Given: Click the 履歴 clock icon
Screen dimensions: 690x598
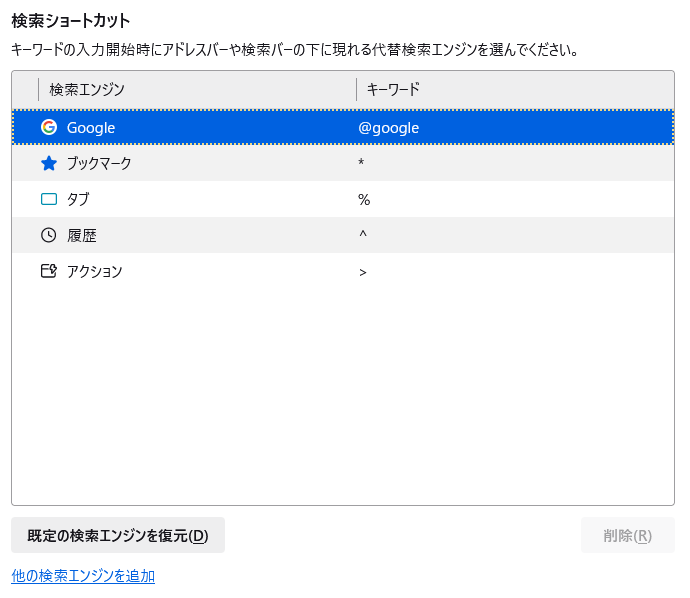Looking at the screenshot, I should pos(49,235).
